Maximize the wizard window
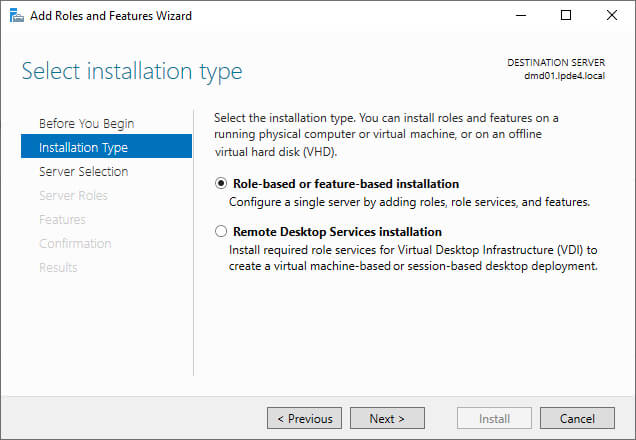This screenshot has width=636, height=440. 566,15
